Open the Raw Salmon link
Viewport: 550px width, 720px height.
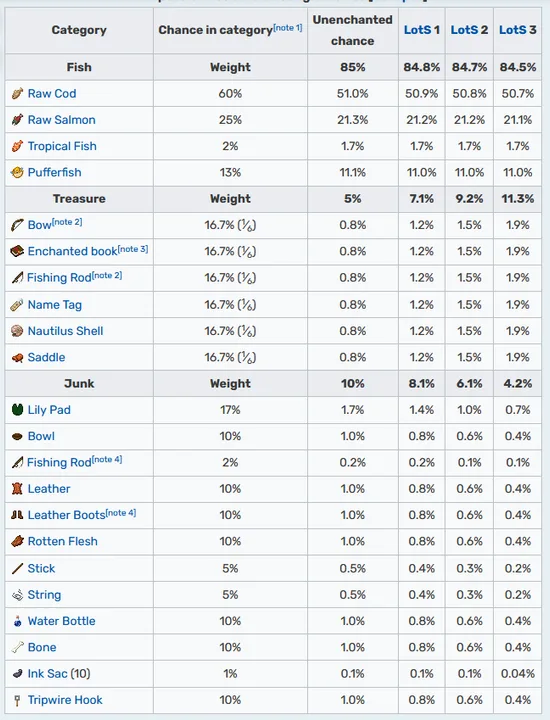(62, 120)
